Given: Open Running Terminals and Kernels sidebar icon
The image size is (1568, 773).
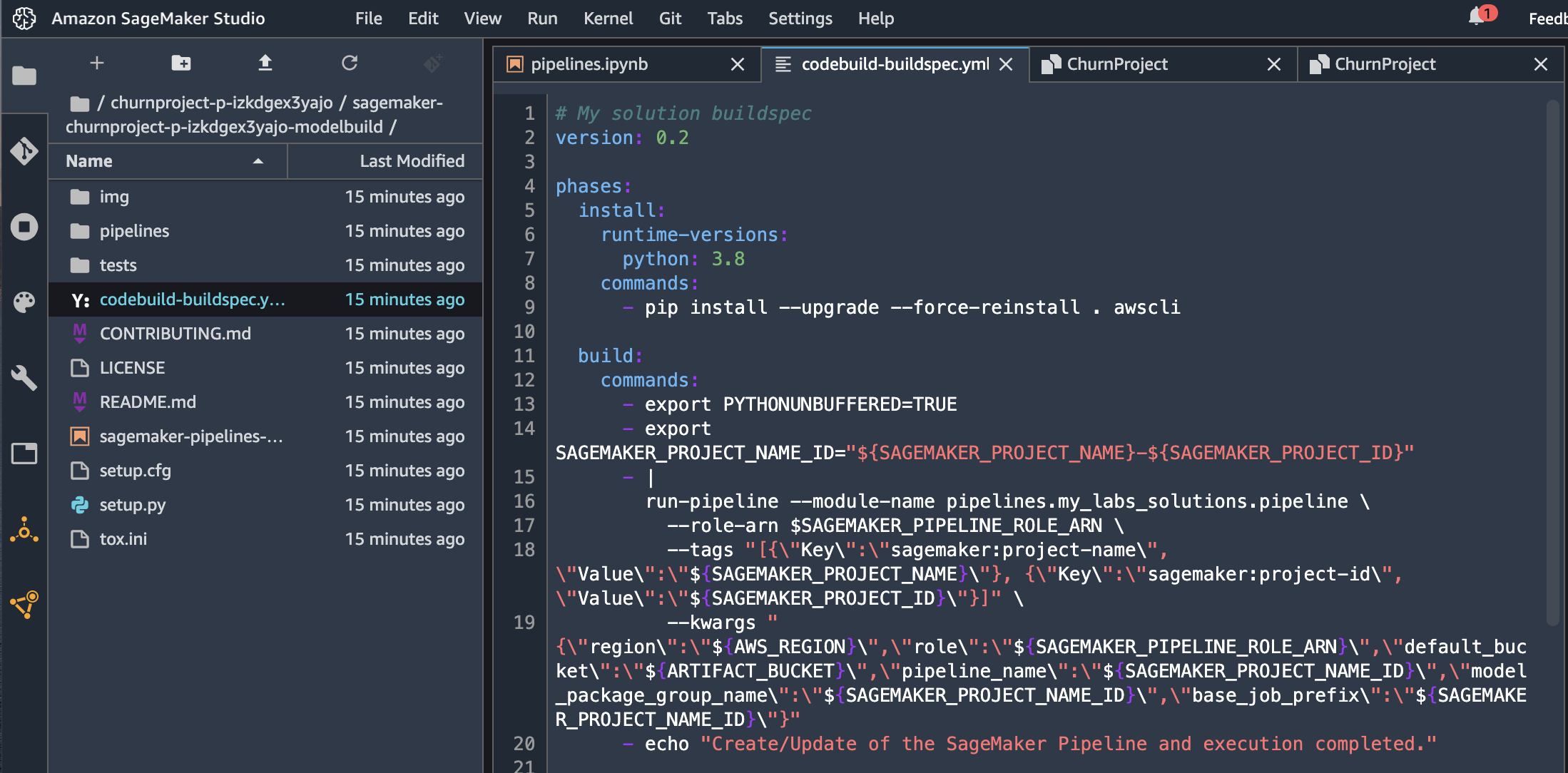Looking at the screenshot, I should [x=24, y=227].
